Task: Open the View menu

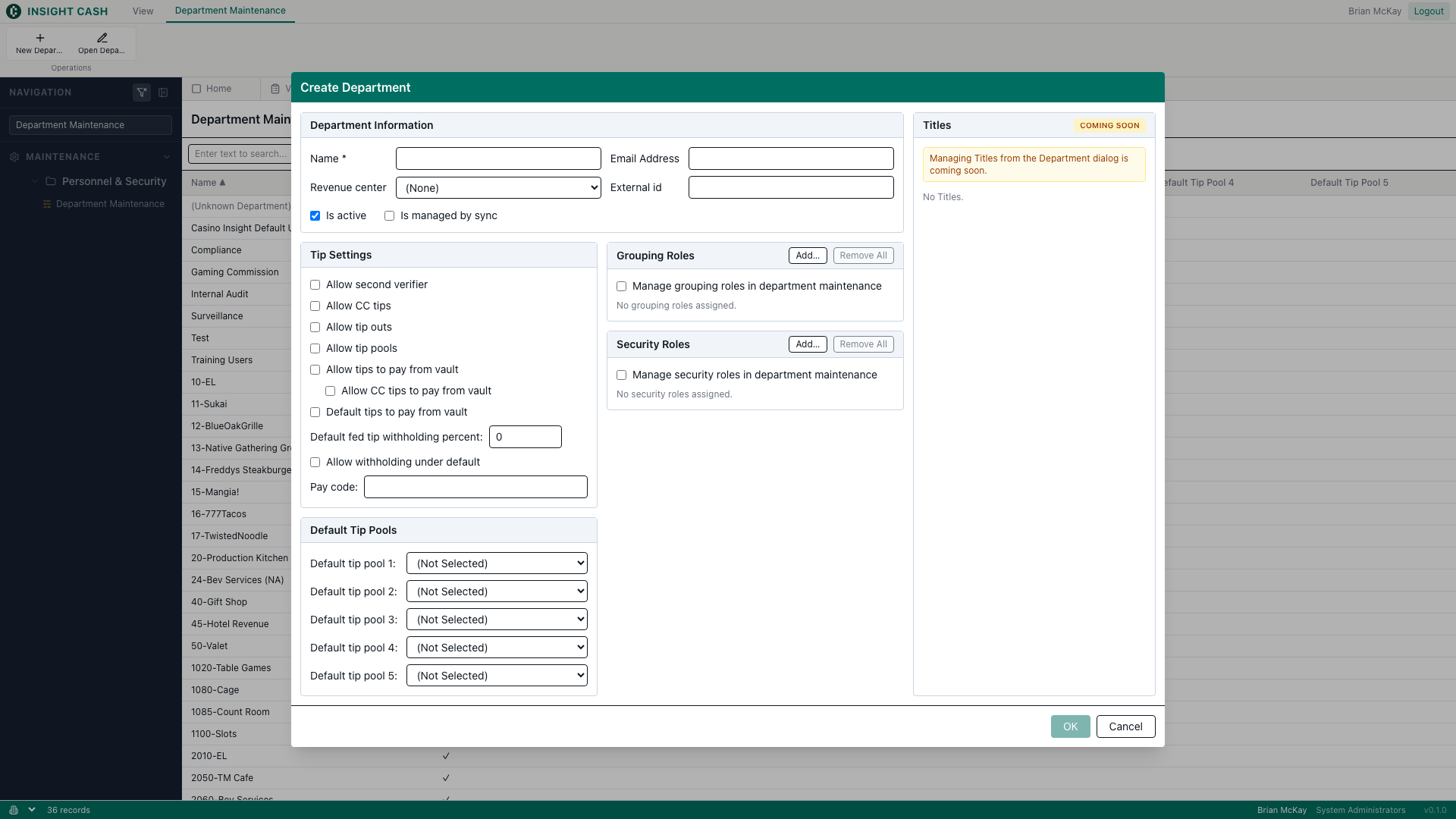Action: click(143, 11)
